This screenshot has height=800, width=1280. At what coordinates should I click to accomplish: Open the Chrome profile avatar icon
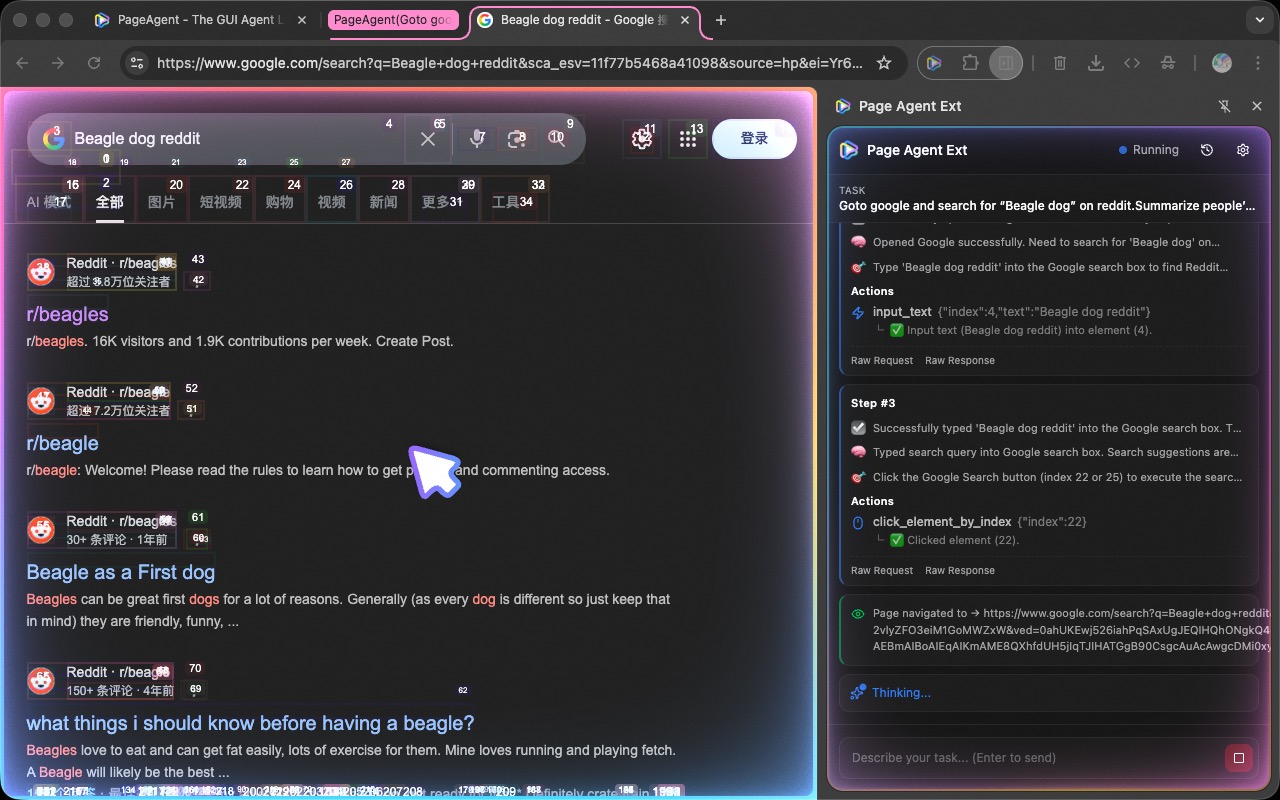coord(1222,62)
